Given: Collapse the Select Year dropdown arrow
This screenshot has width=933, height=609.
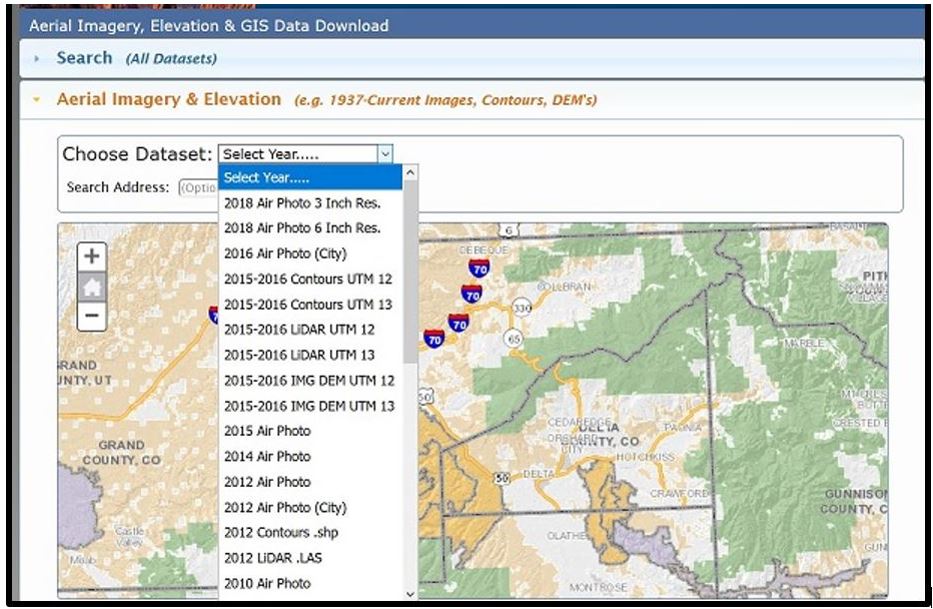Looking at the screenshot, I should pos(384,154).
